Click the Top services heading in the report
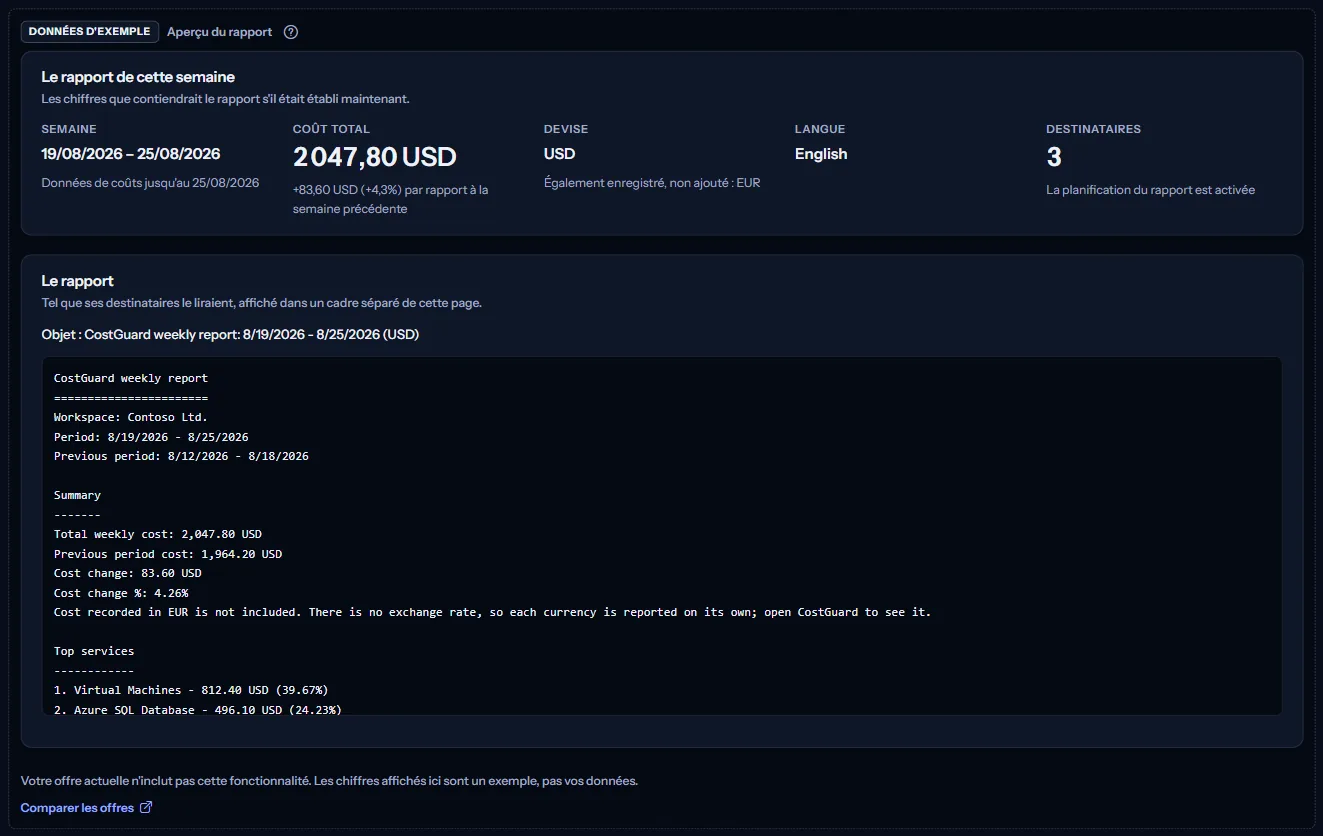This screenshot has width=1323, height=836. pyautogui.click(x=94, y=651)
